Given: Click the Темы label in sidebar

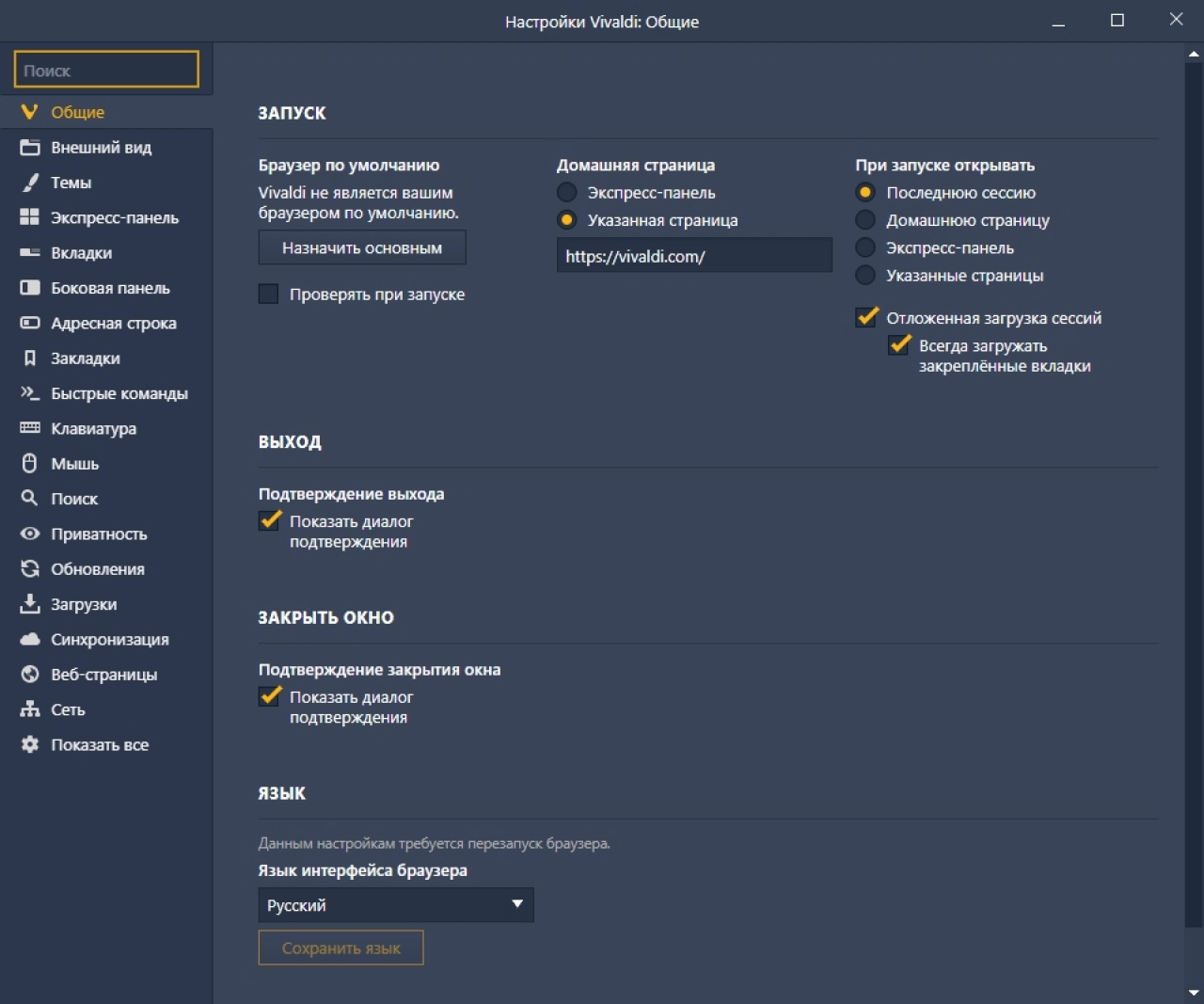Looking at the screenshot, I should 71,183.
